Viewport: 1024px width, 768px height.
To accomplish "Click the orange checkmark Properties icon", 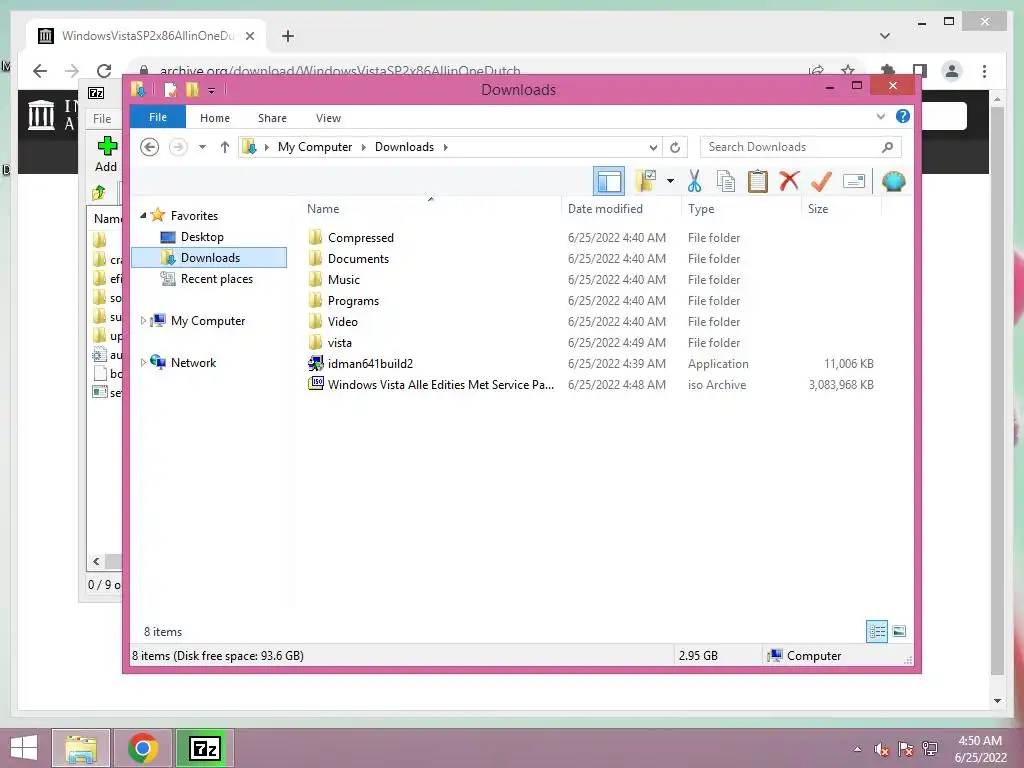I will [821, 181].
